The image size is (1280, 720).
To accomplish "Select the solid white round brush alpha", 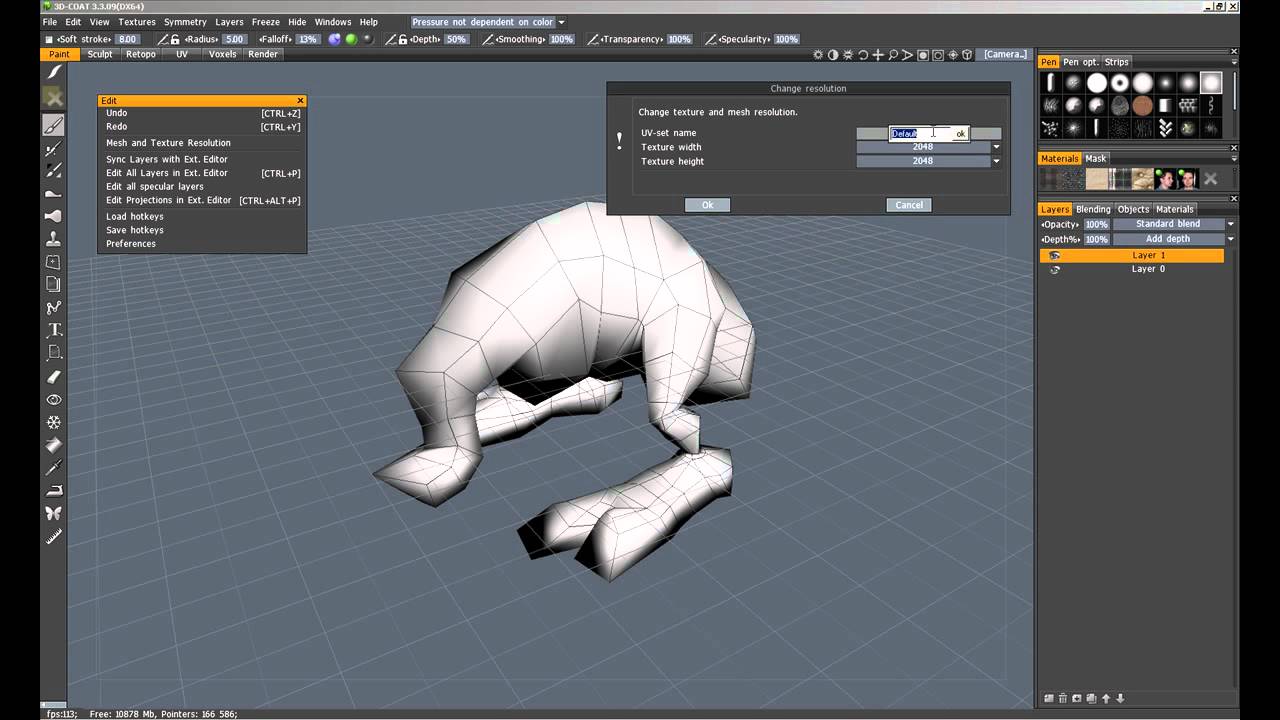I will 1097,83.
